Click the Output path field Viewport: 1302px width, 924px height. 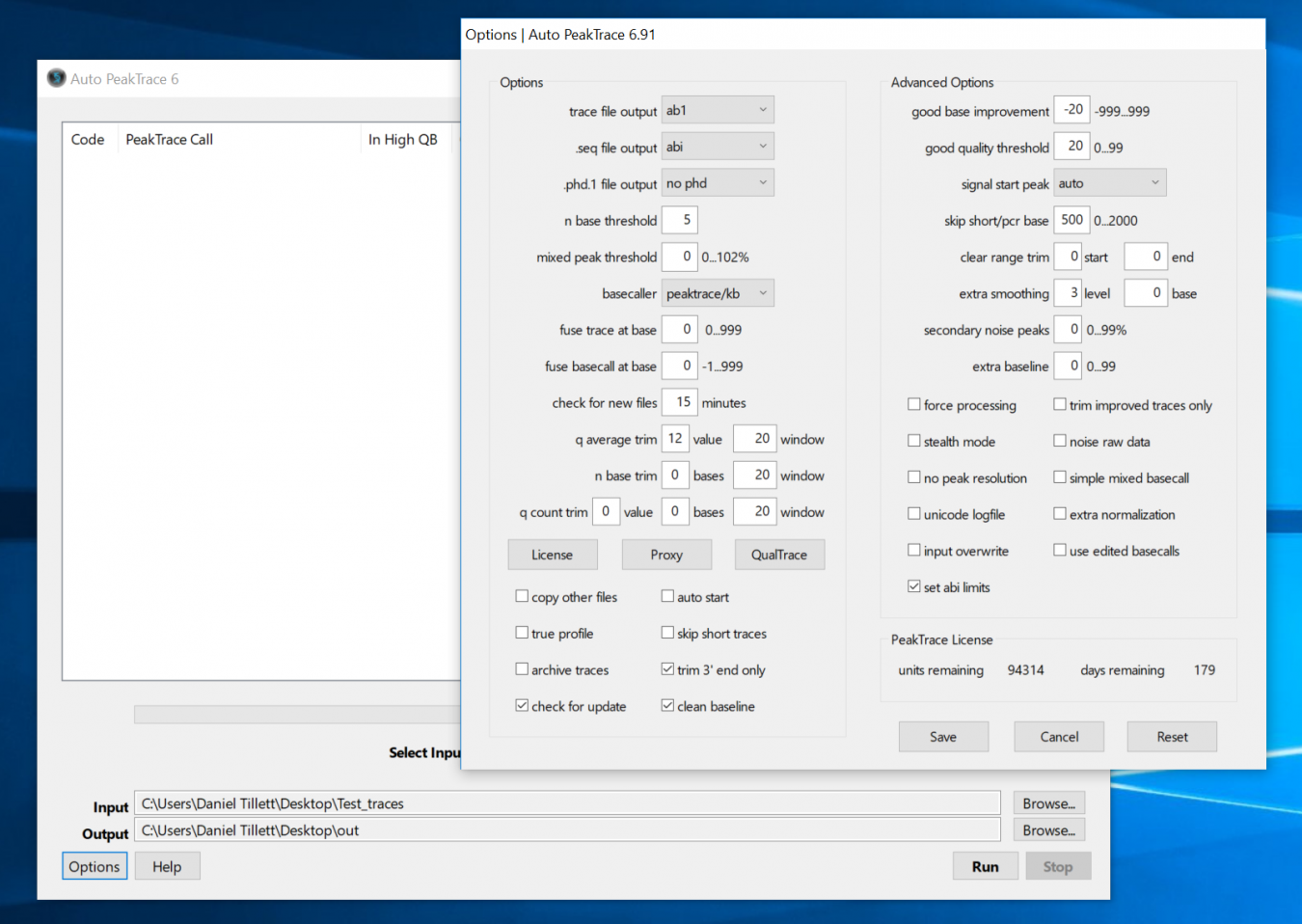coord(567,830)
